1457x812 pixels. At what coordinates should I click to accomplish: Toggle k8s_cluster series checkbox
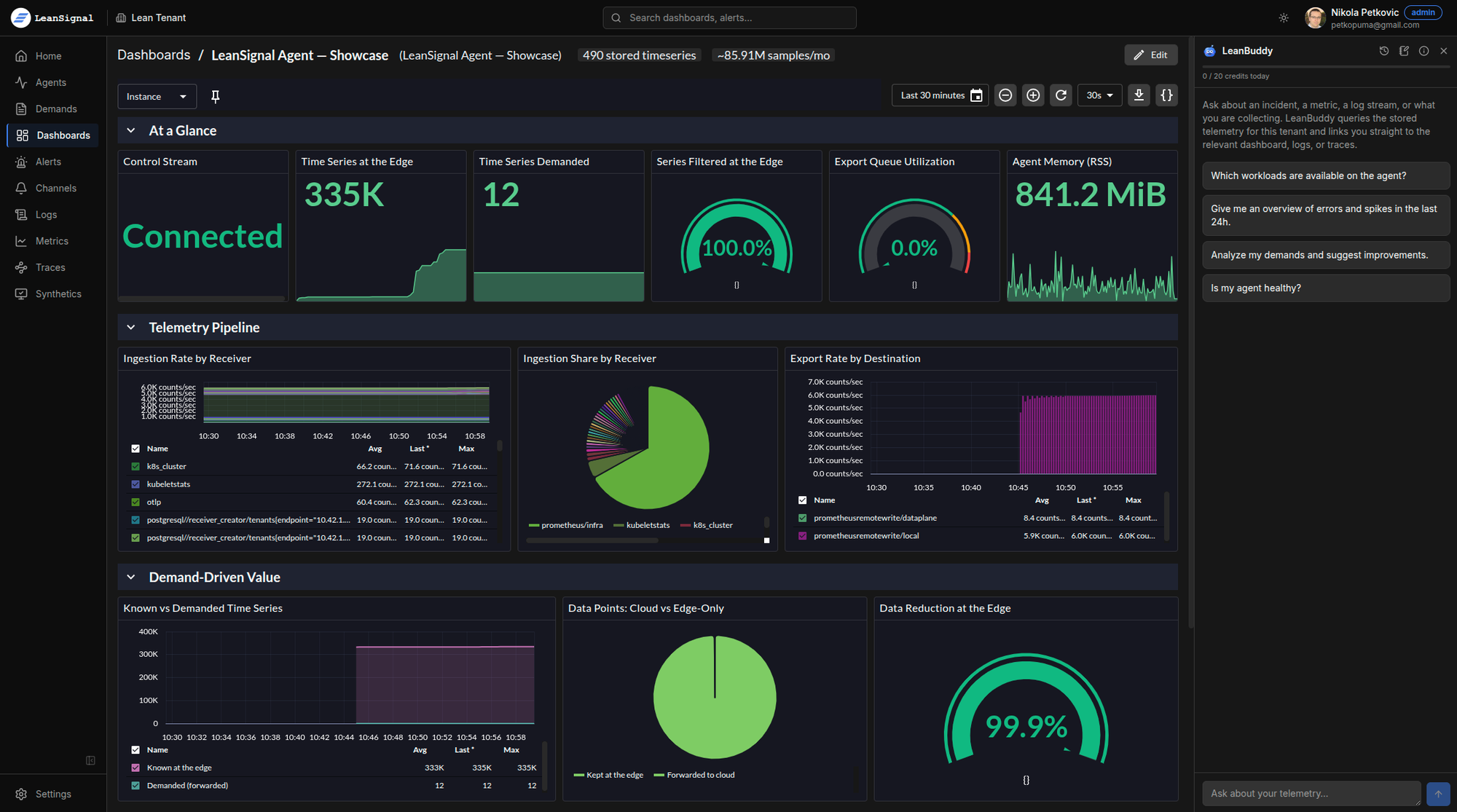136,467
